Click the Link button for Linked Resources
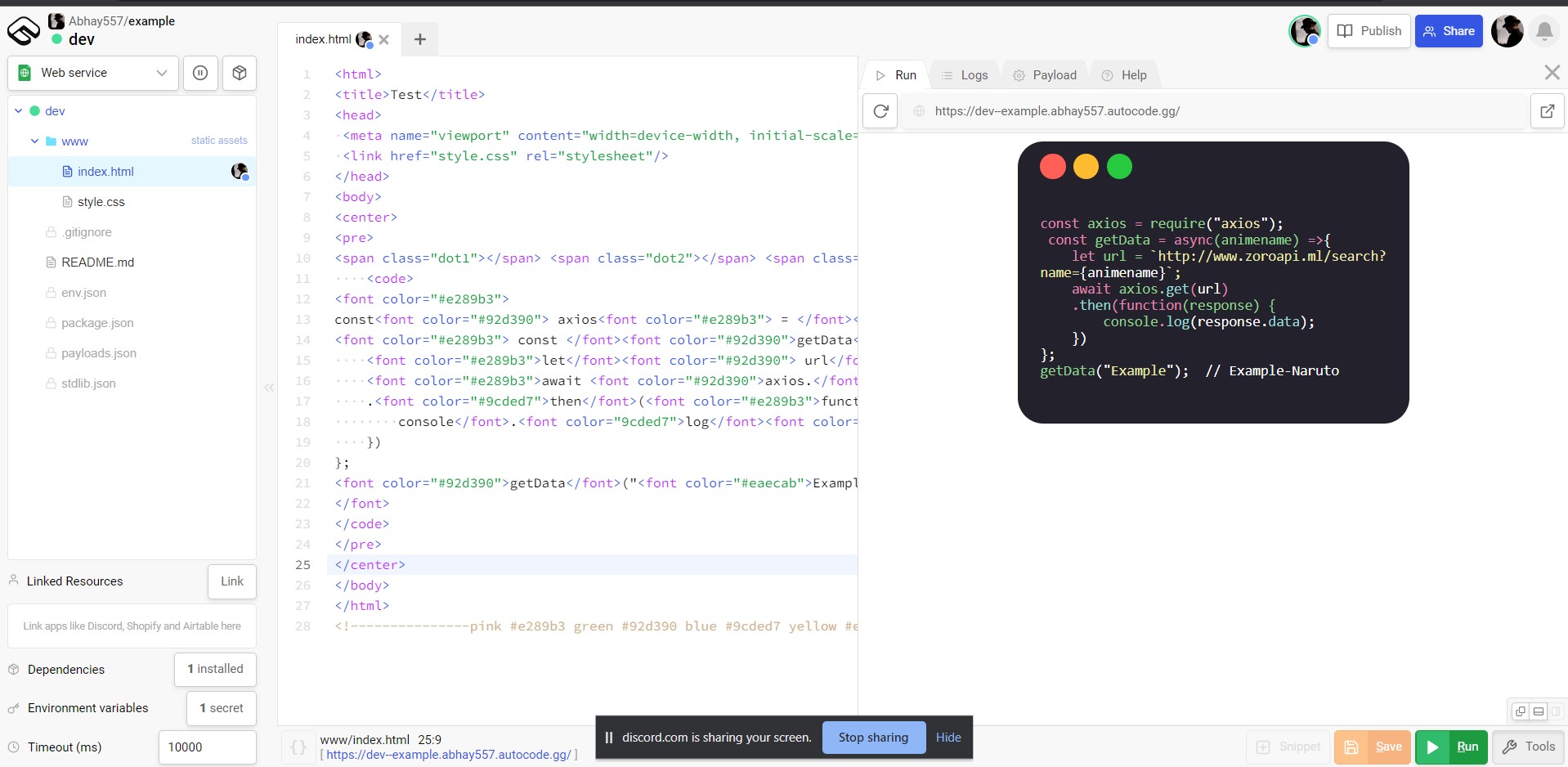The image size is (1568, 767). pos(232,581)
